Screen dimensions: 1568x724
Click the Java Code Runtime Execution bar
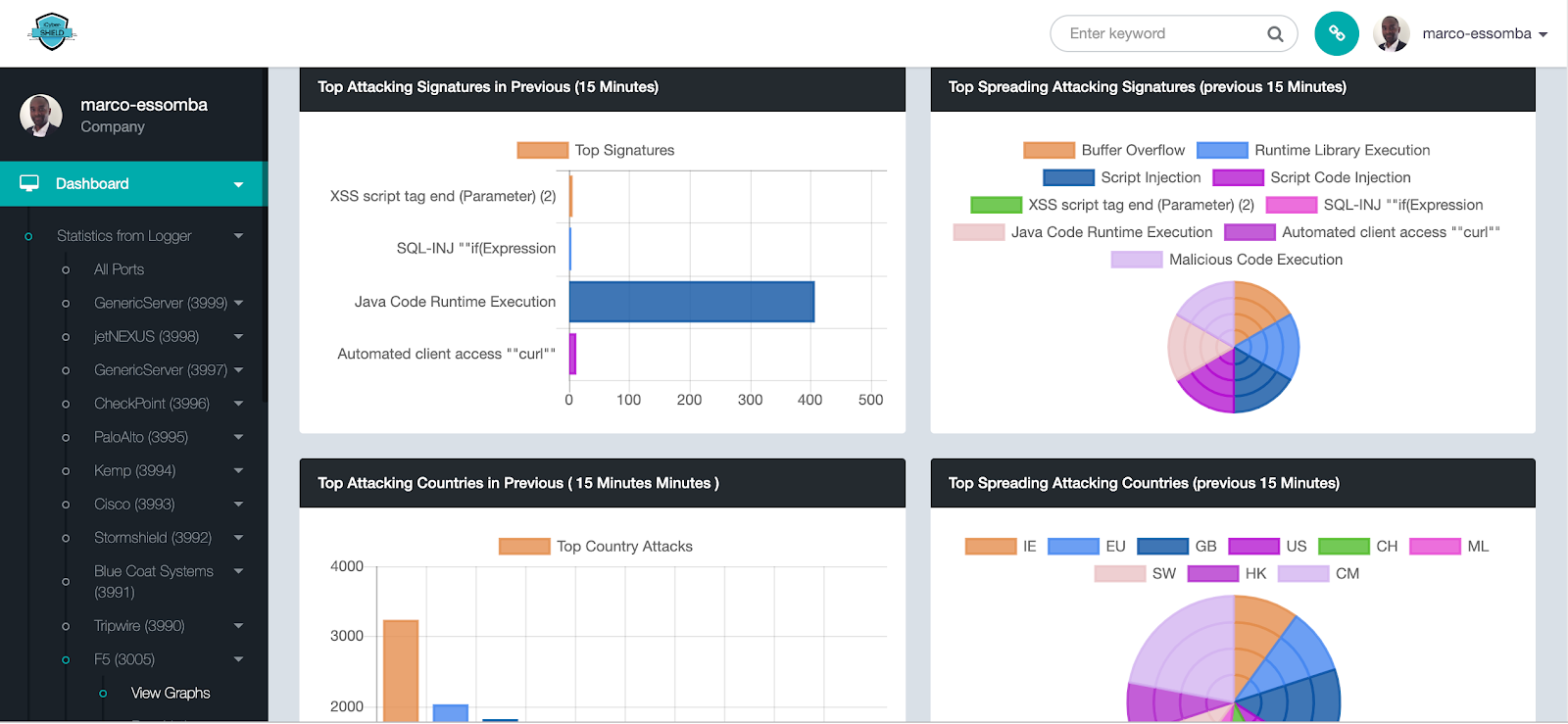click(692, 302)
